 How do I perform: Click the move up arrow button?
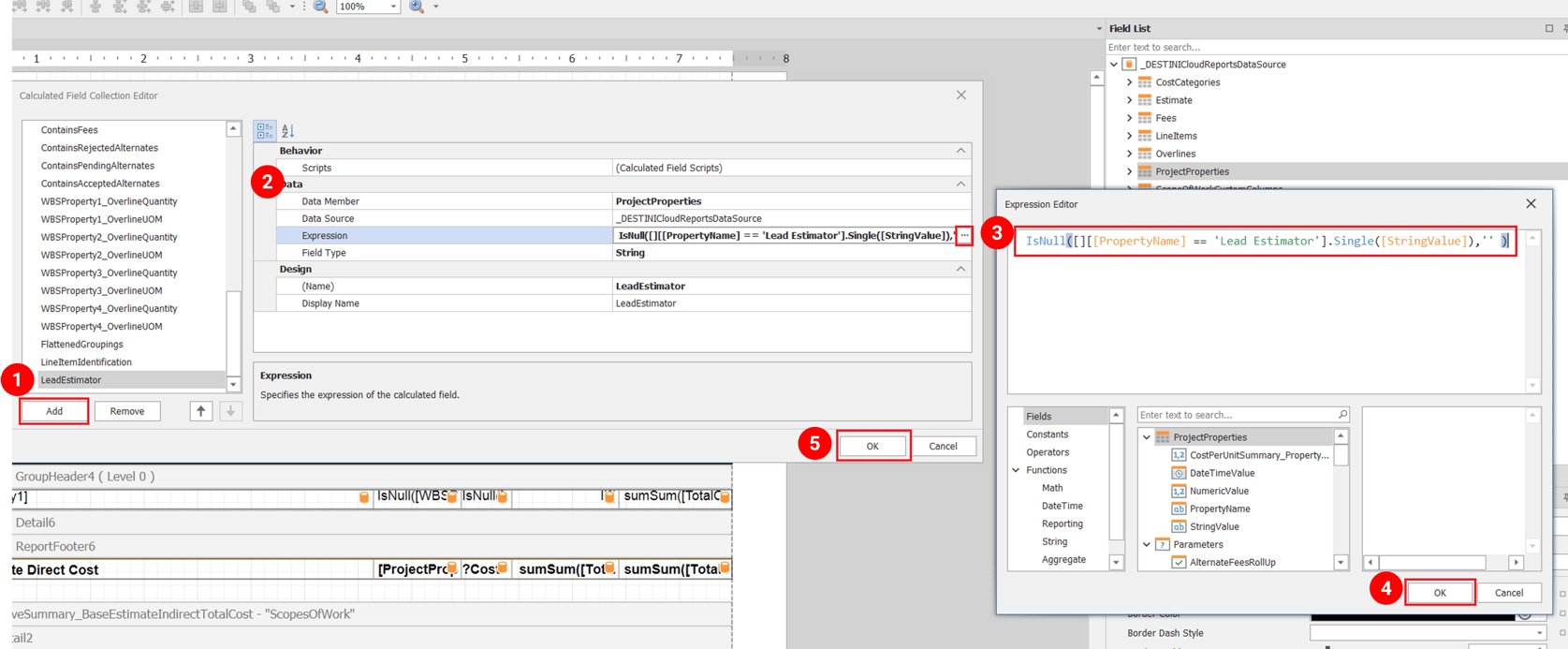(x=200, y=411)
